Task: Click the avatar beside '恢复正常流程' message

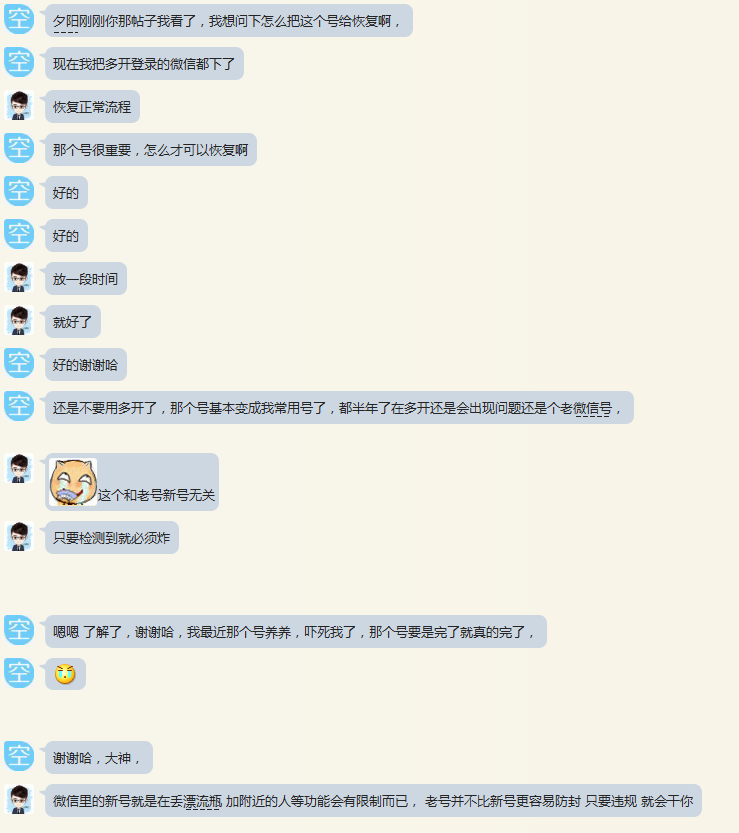Action: (19, 105)
